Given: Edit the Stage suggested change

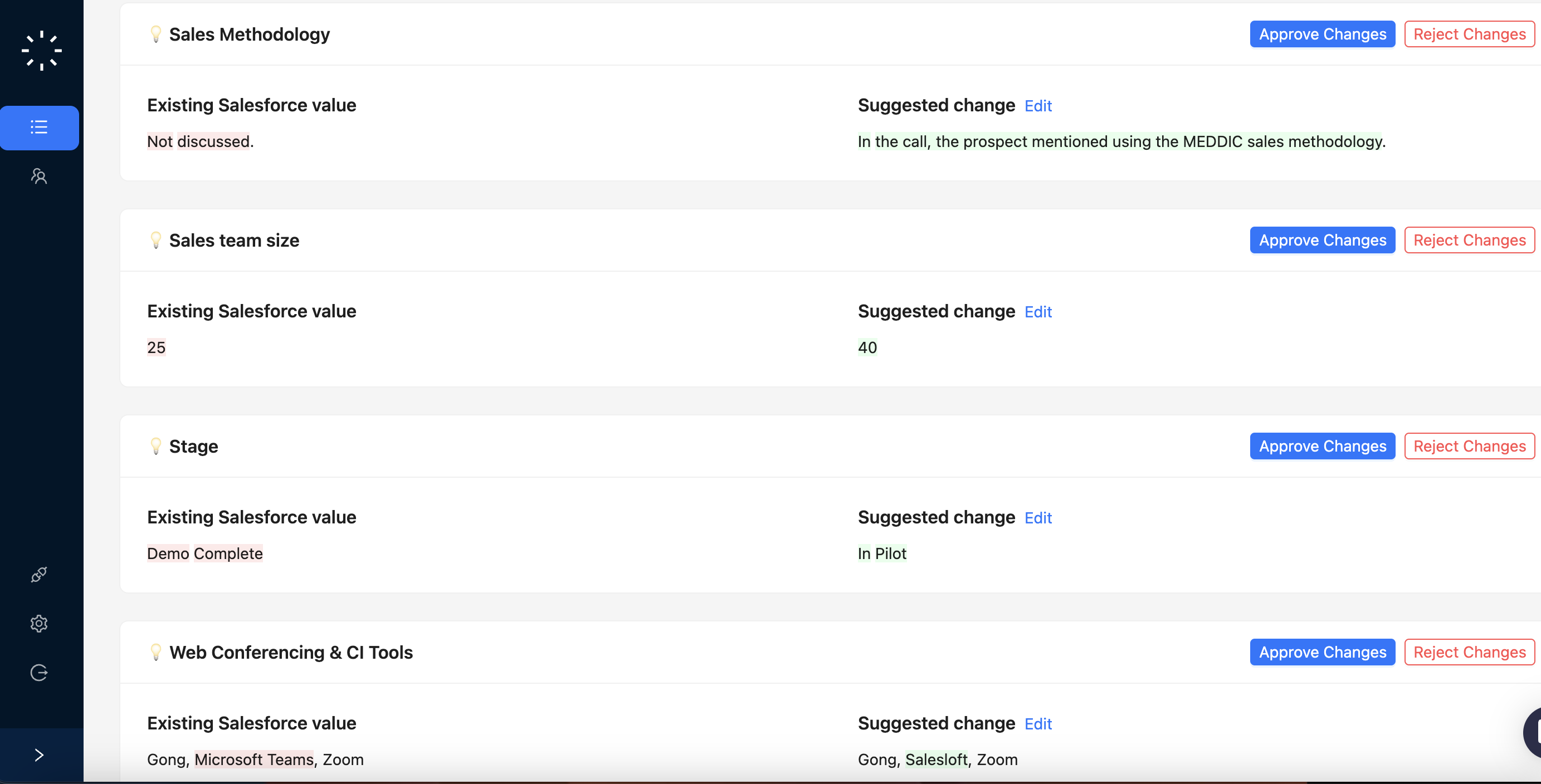Looking at the screenshot, I should point(1038,518).
